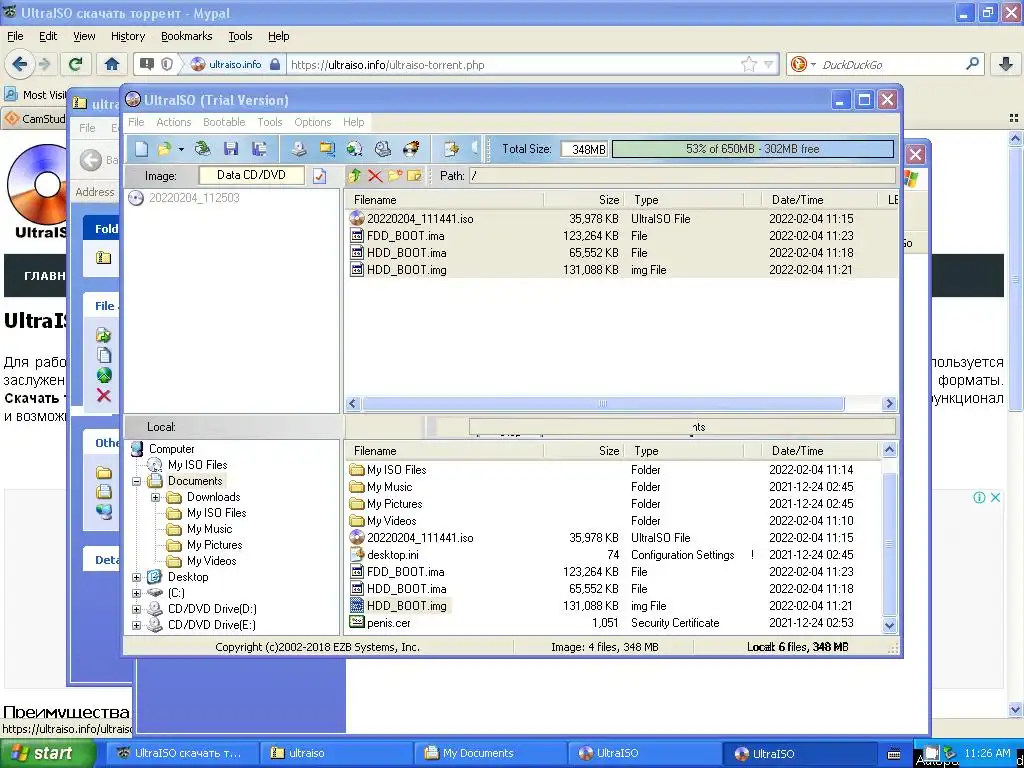1024x768 pixels.
Task: Click the 53% of 650MB capacity bar
Action: 752,149
